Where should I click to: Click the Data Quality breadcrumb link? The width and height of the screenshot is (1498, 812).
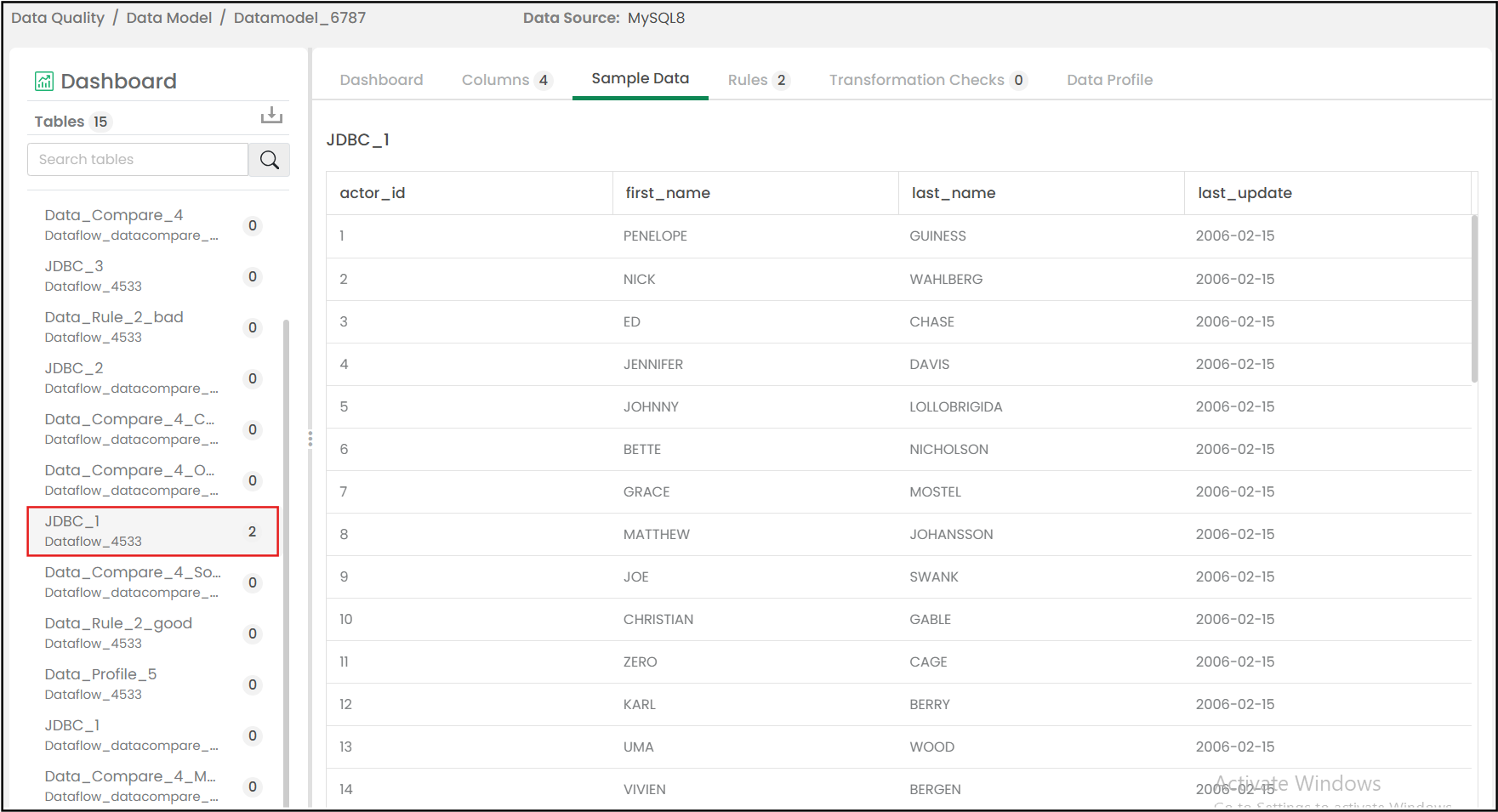point(58,18)
